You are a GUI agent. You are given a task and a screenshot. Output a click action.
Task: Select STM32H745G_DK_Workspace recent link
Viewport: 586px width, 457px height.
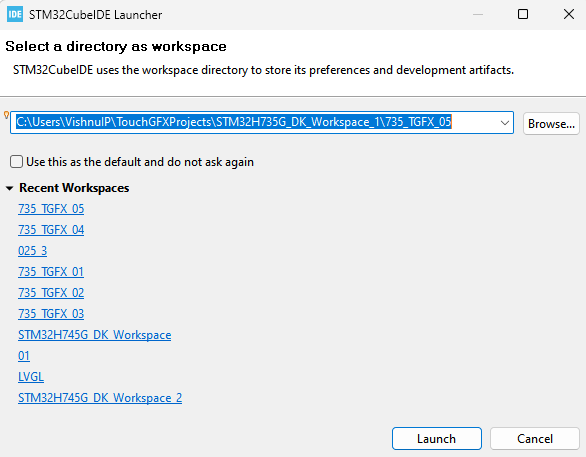point(95,334)
